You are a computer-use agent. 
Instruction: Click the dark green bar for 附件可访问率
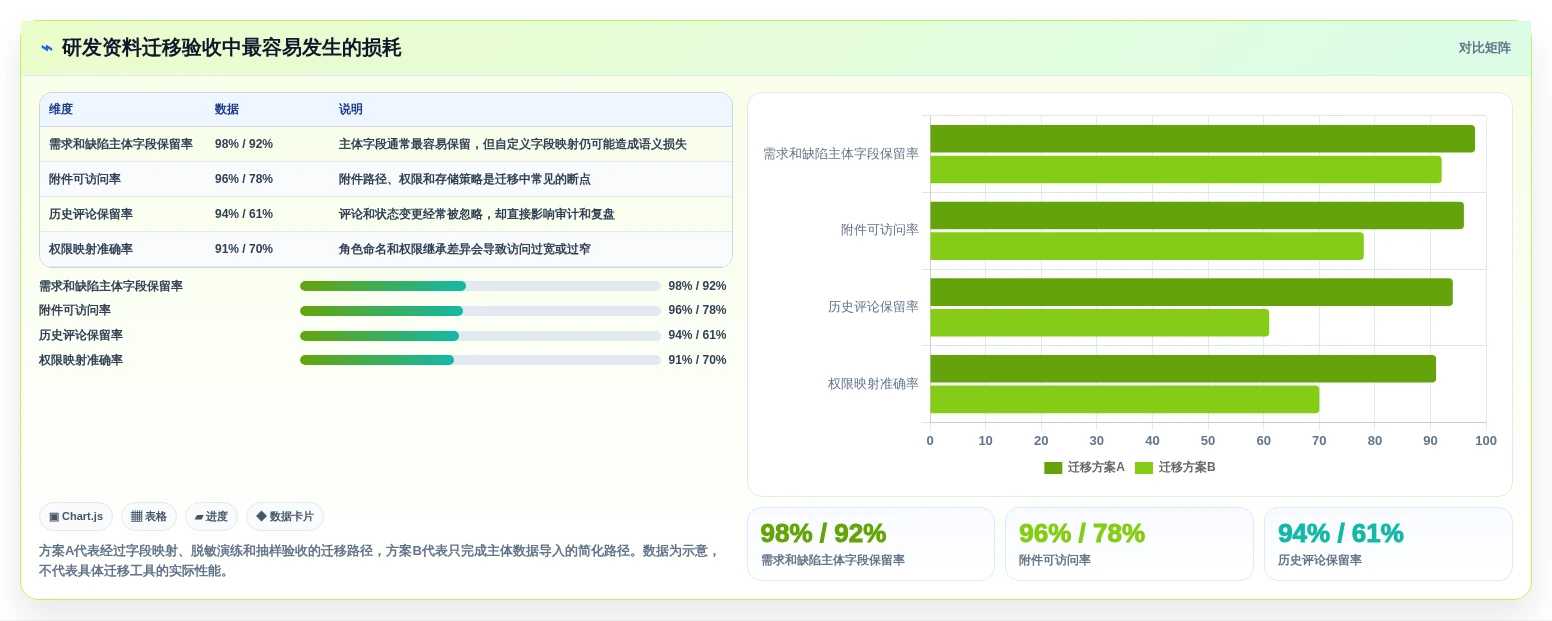pyautogui.click(x=1197, y=216)
